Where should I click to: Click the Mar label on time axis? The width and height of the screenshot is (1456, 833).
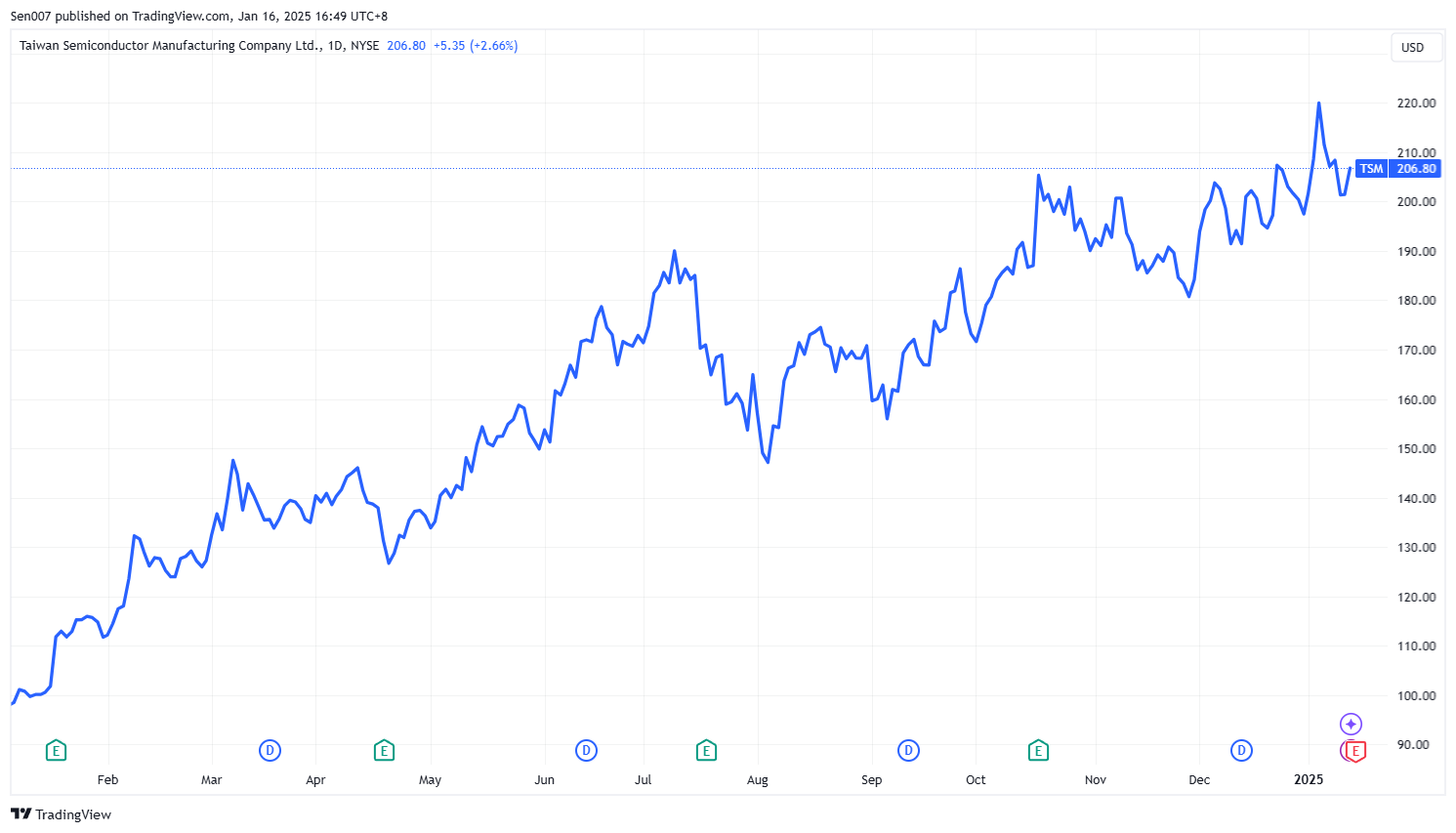point(211,779)
